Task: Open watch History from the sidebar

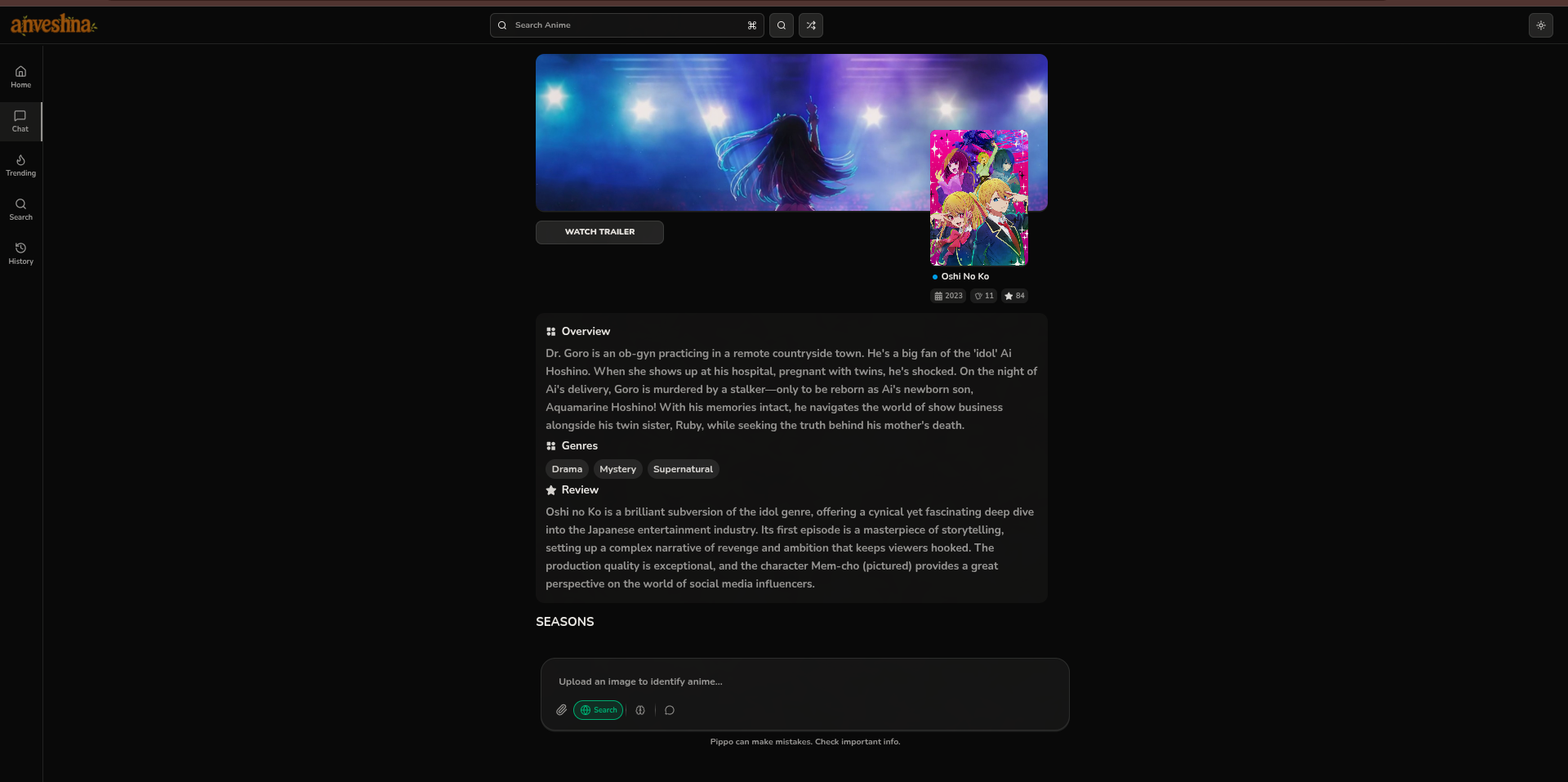Action: point(20,253)
